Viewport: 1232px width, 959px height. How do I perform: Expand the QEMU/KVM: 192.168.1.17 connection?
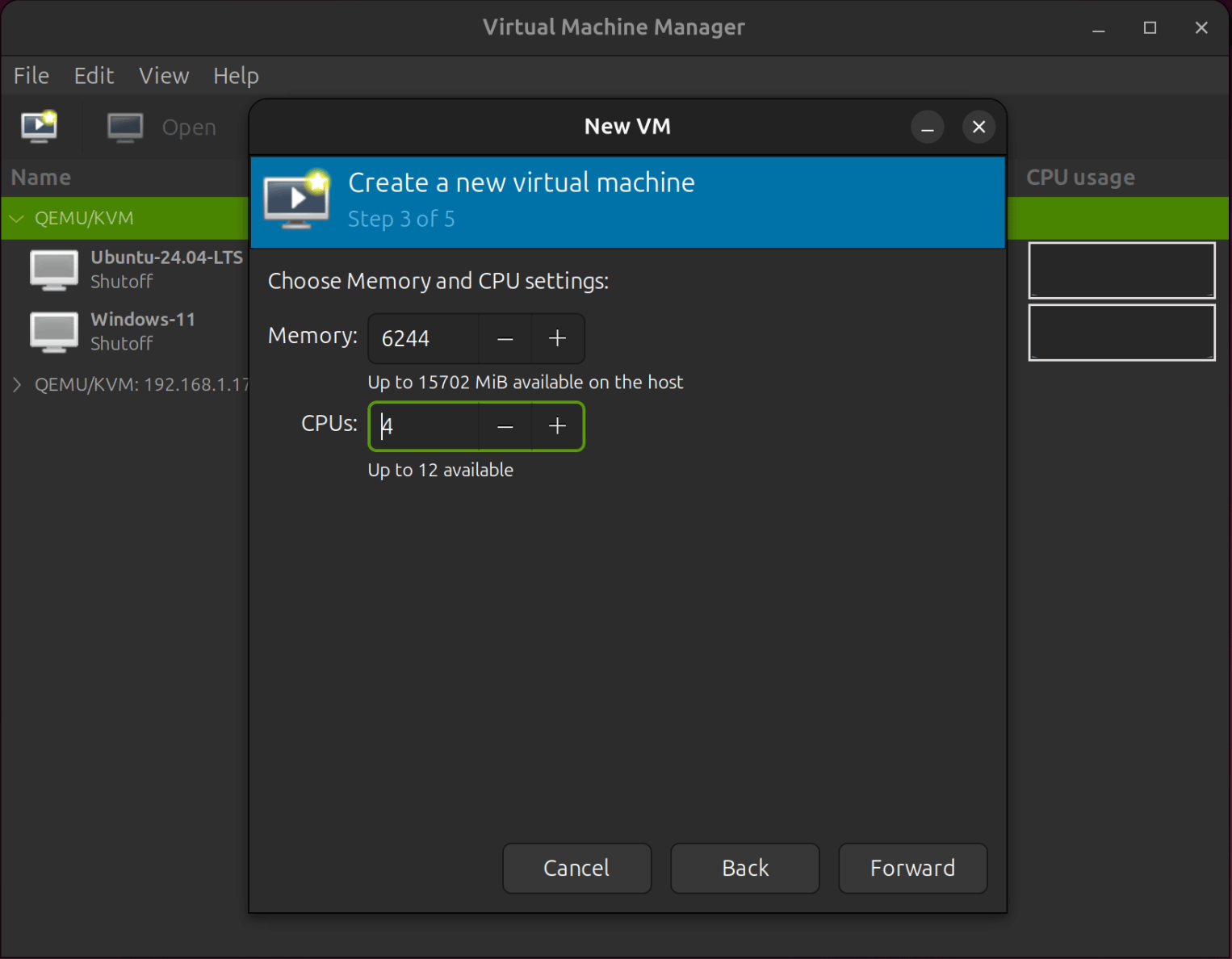pyautogui.click(x=16, y=384)
